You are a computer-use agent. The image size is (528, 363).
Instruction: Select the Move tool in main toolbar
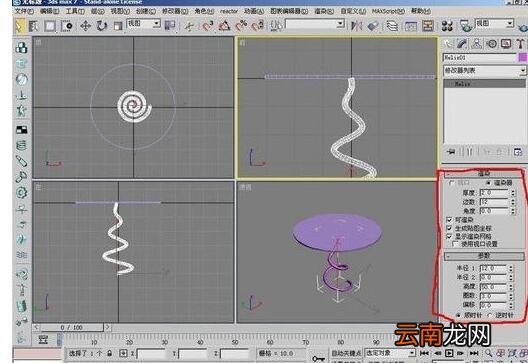86,26
